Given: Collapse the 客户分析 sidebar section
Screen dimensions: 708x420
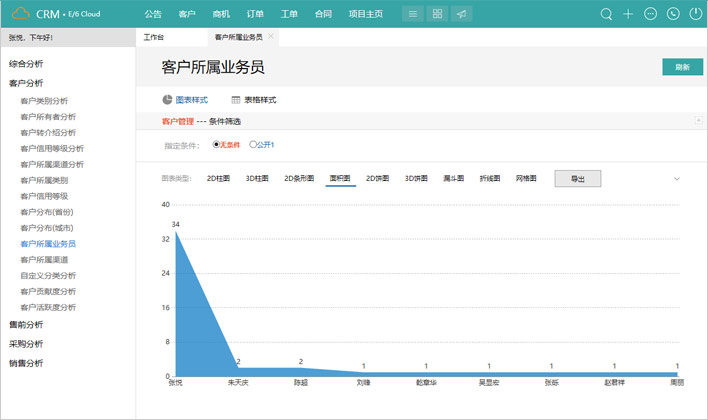Looking at the screenshot, I should pyautogui.click(x=26, y=83).
